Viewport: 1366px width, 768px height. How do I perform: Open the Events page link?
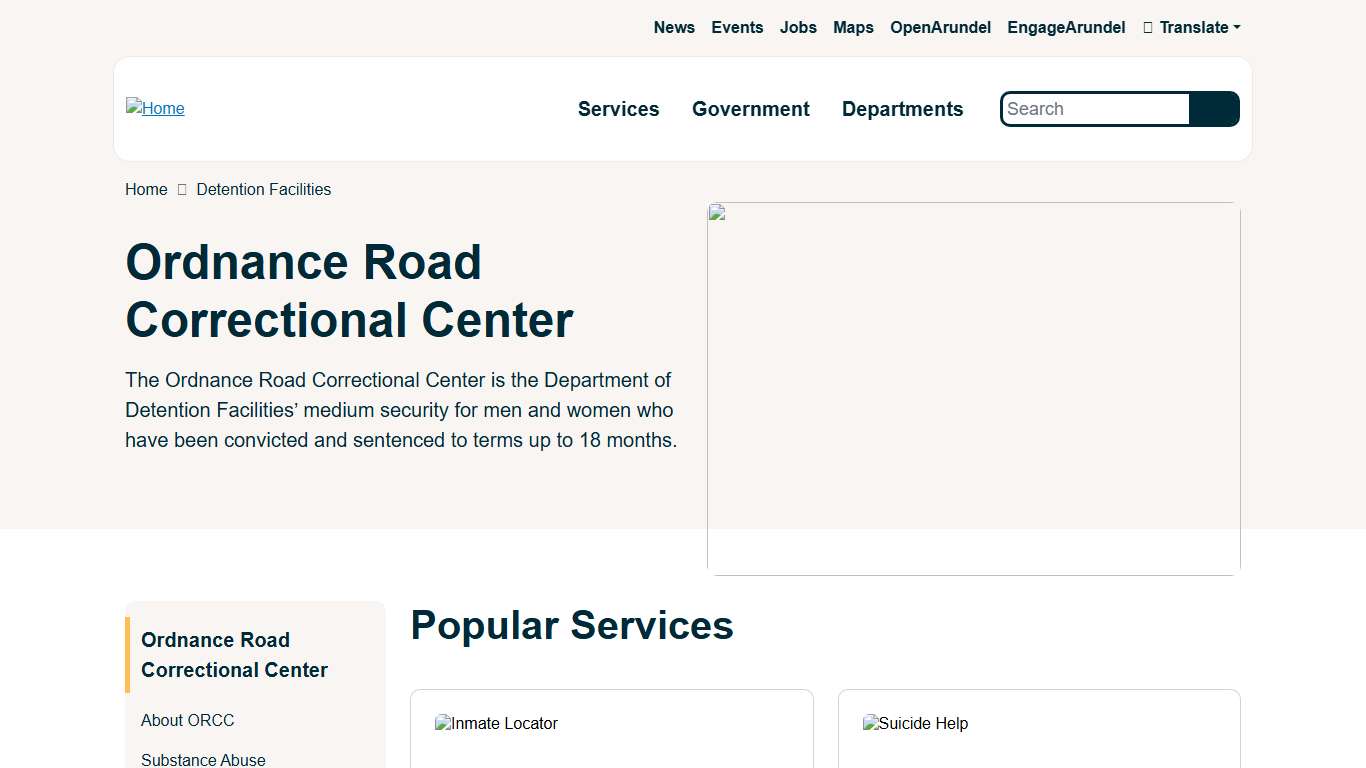(x=737, y=27)
